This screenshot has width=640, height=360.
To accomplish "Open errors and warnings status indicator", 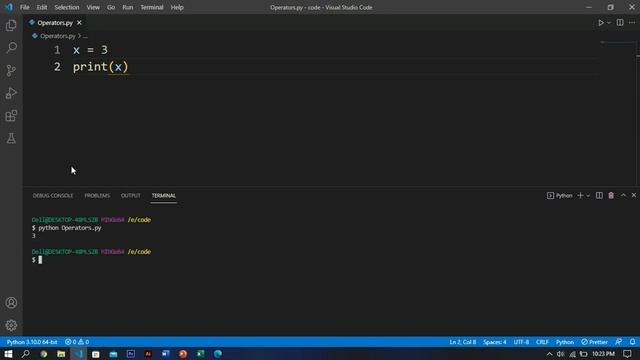I will (77, 342).
